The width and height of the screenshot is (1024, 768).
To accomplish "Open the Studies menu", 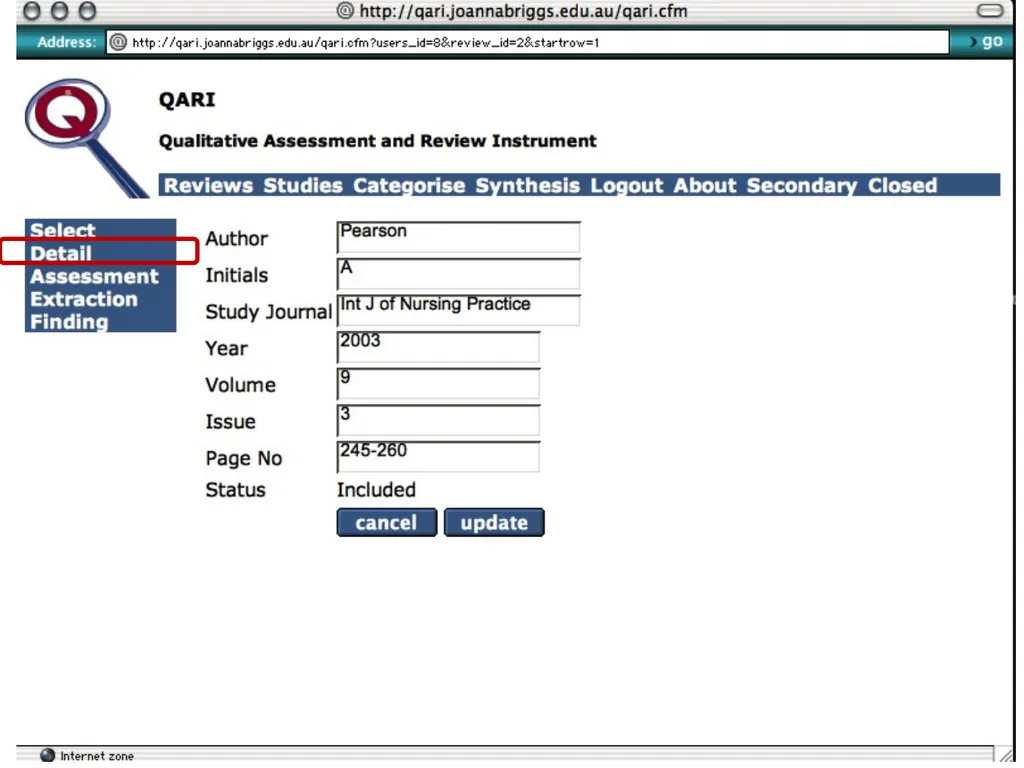I will click(303, 185).
